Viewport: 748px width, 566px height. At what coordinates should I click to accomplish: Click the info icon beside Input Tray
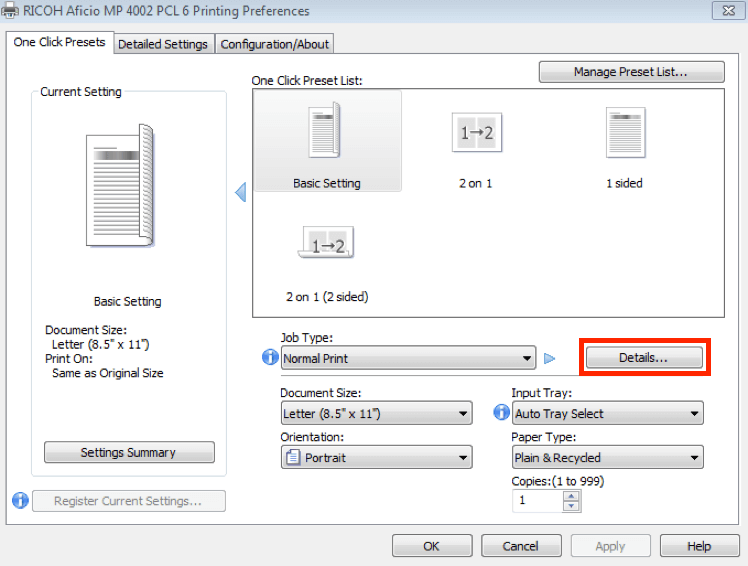click(x=502, y=413)
